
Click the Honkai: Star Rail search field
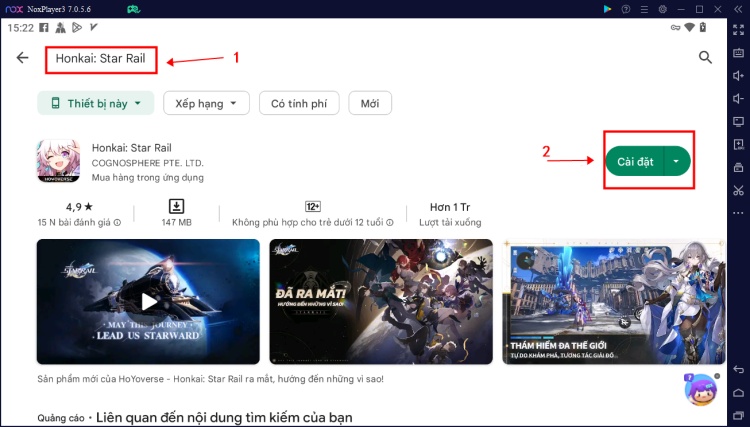tap(100, 58)
